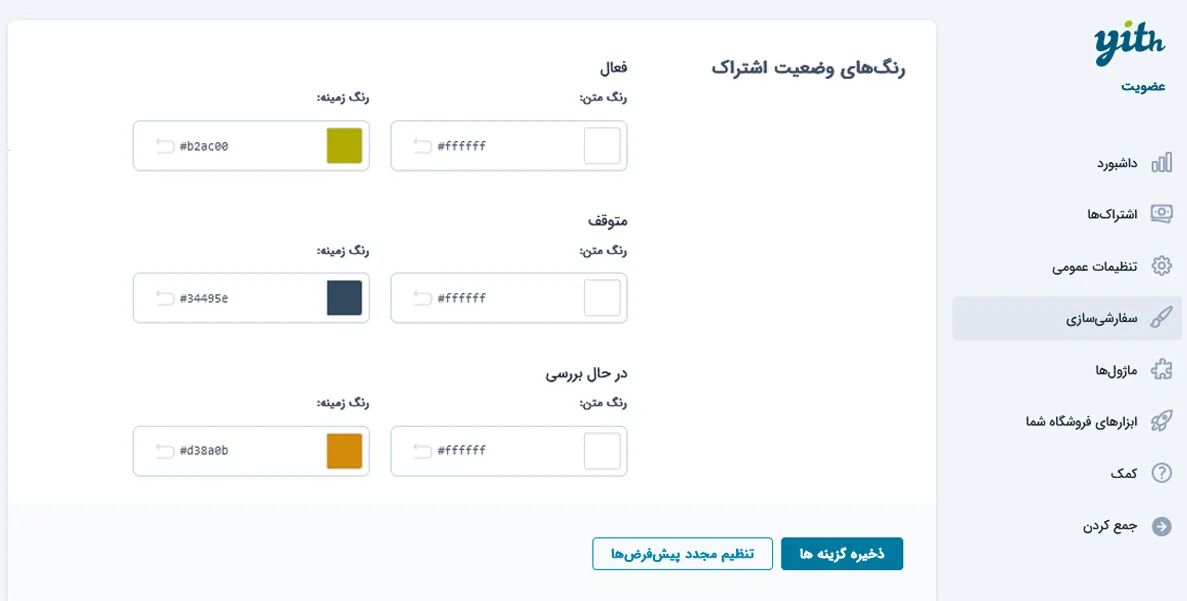Click the تنظیمات عمومی gear icon

click(x=1161, y=266)
